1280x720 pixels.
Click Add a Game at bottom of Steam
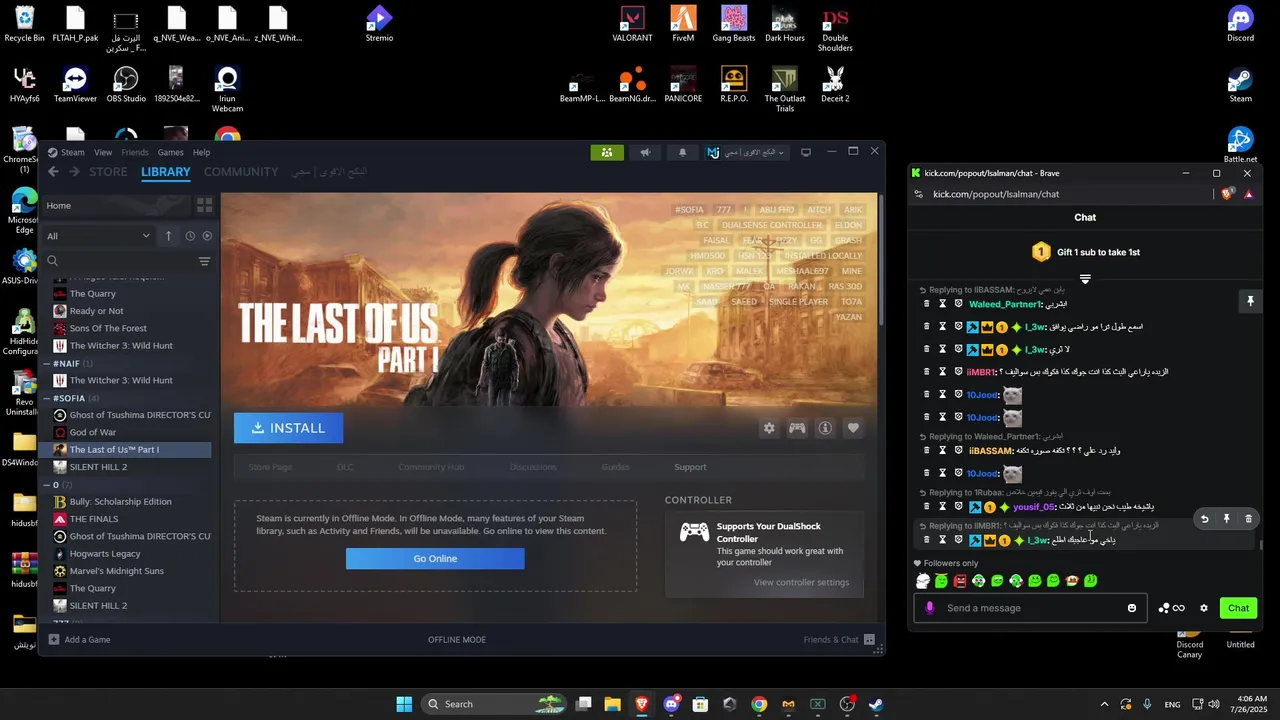[80, 640]
